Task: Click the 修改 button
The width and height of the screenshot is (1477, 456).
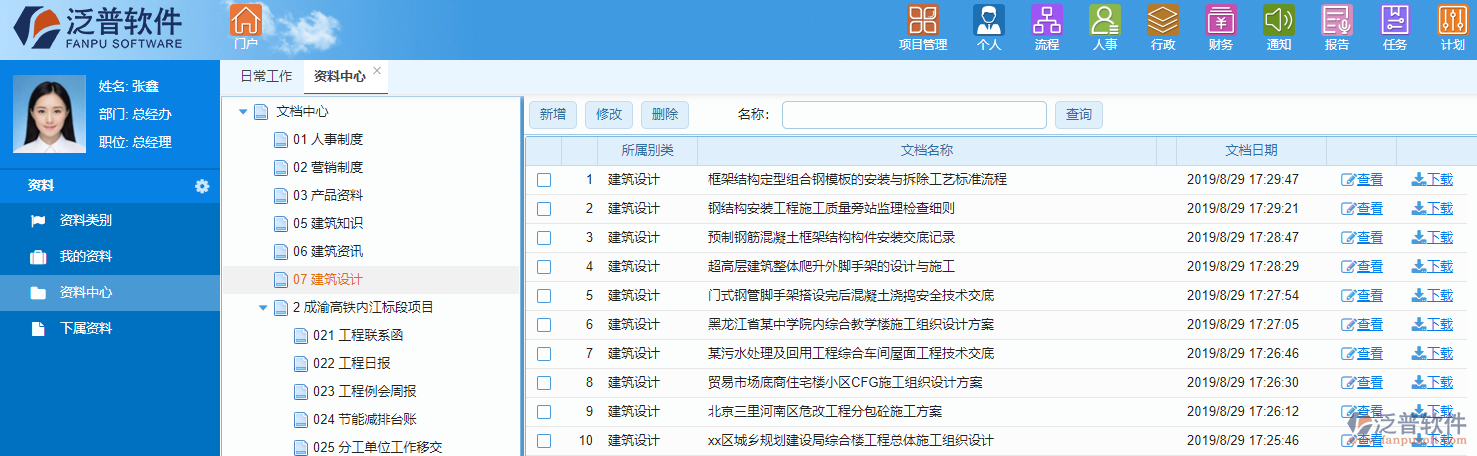Action: pos(609,115)
